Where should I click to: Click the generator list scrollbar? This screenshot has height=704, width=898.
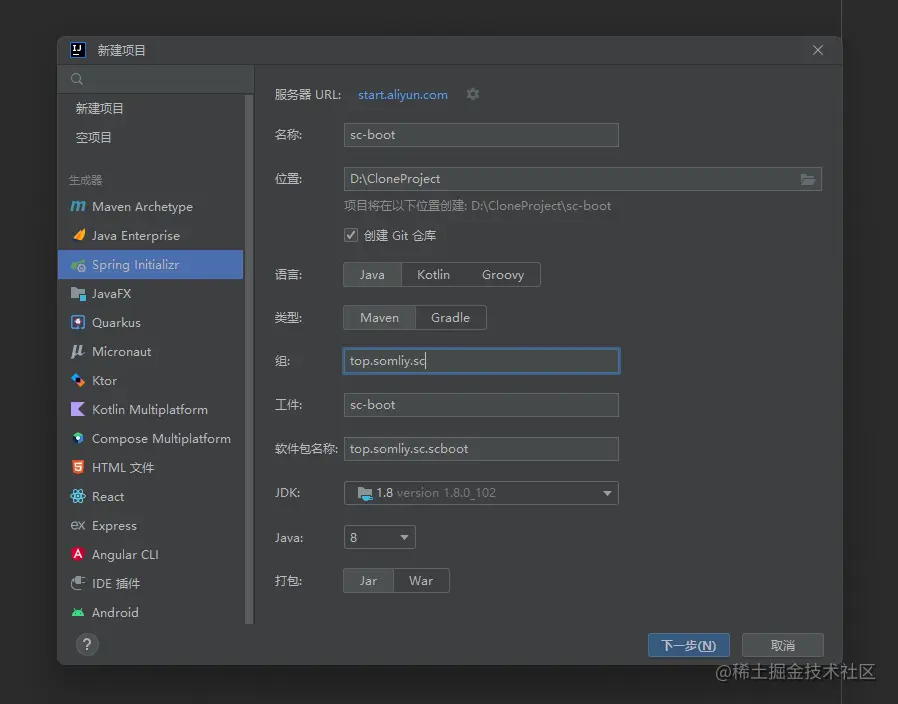pyautogui.click(x=249, y=359)
